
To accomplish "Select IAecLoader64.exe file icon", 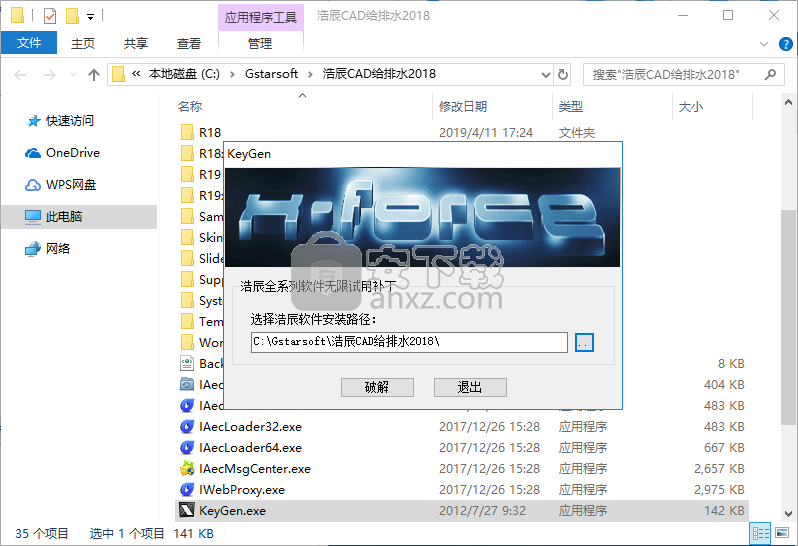I will click(187, 447).
